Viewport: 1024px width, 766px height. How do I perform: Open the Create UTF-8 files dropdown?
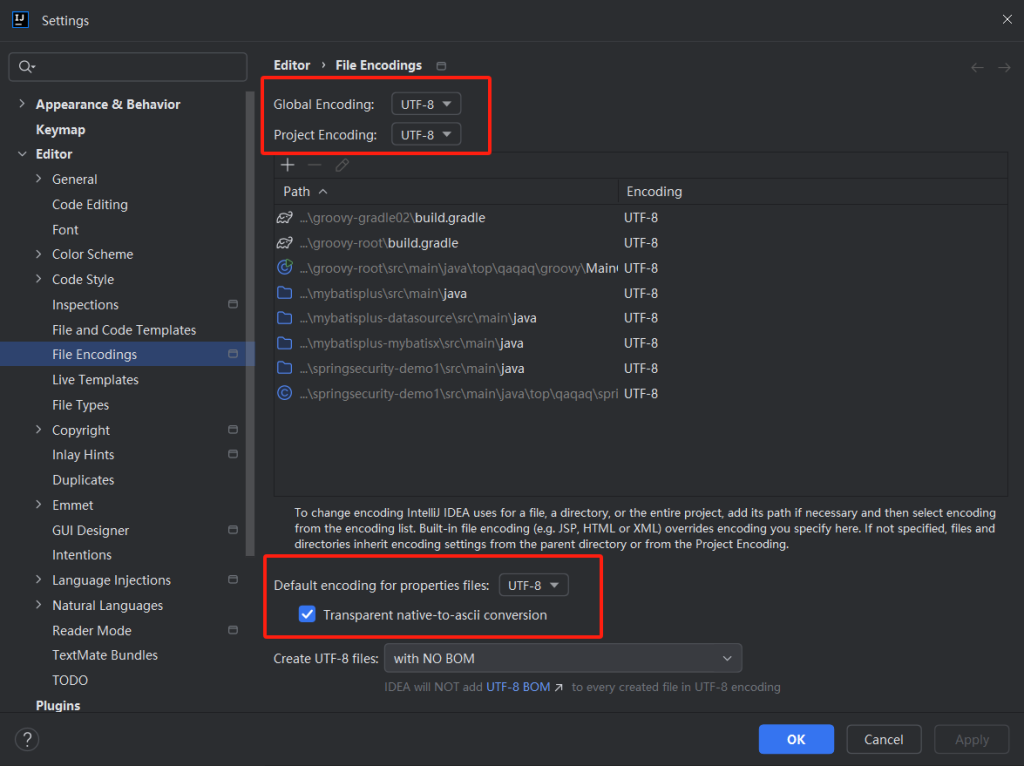[x=563, y=658]
